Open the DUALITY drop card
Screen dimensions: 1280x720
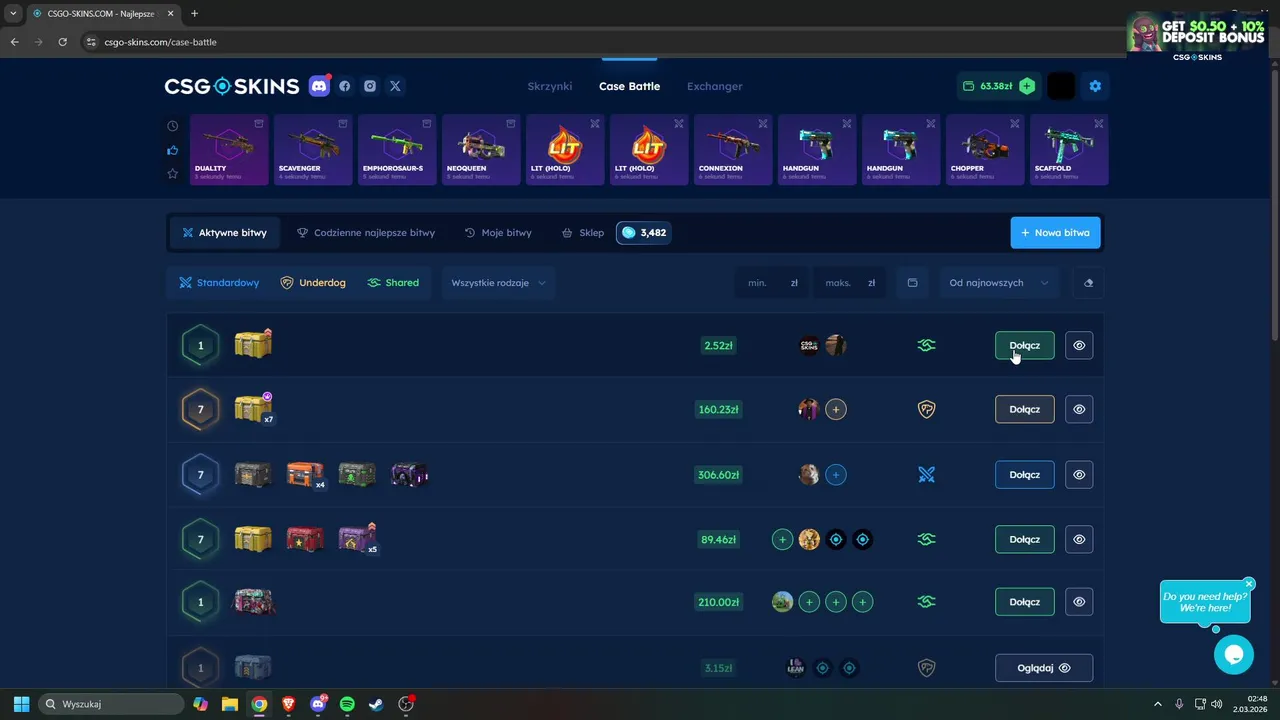pyautogui.click(x=229, y=150)
